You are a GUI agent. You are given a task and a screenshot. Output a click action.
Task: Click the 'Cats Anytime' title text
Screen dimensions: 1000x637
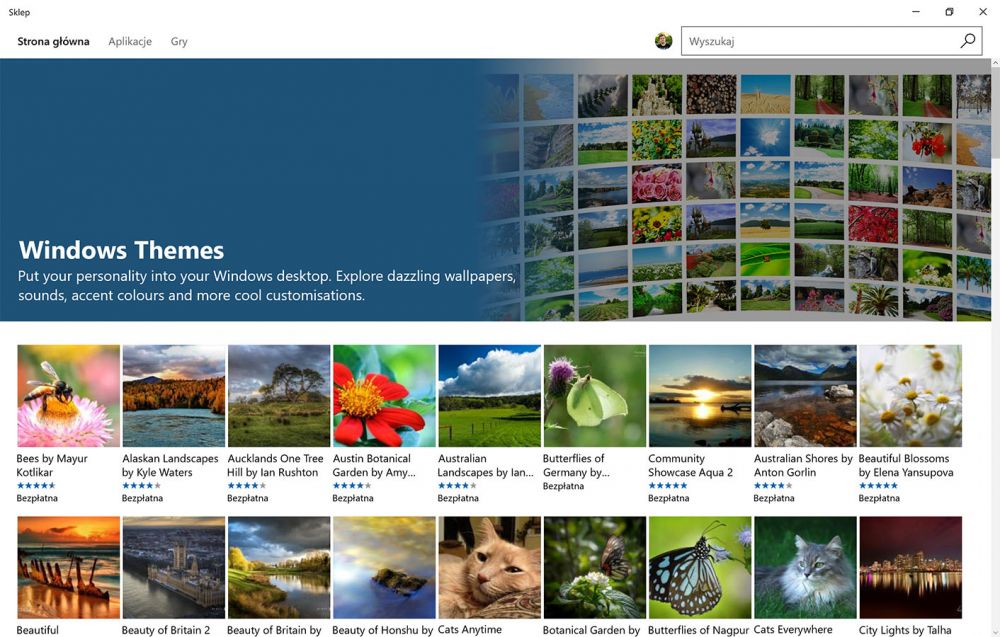[x=469, y=629]
